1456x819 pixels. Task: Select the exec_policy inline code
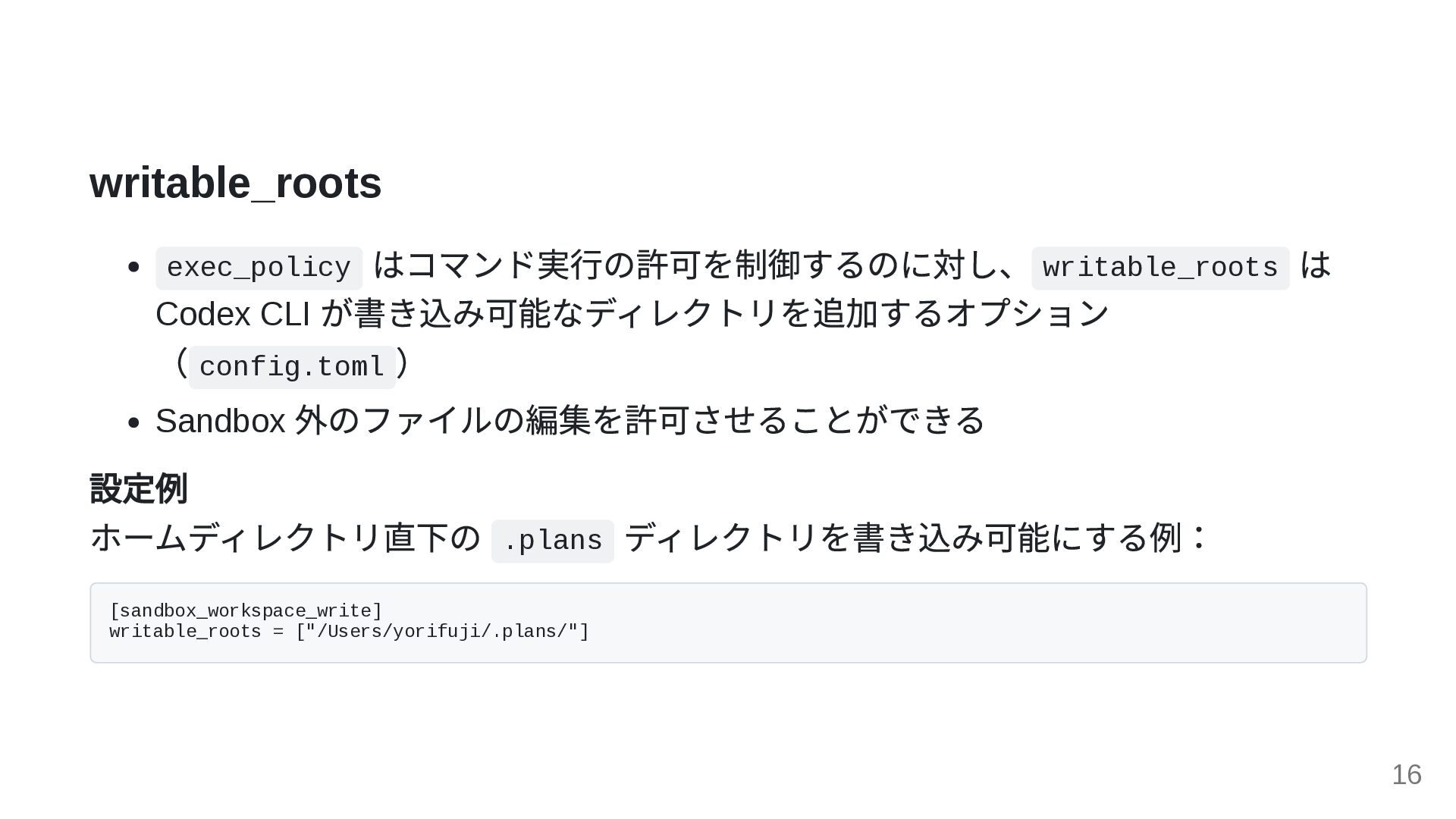click(x=259, y=268)
